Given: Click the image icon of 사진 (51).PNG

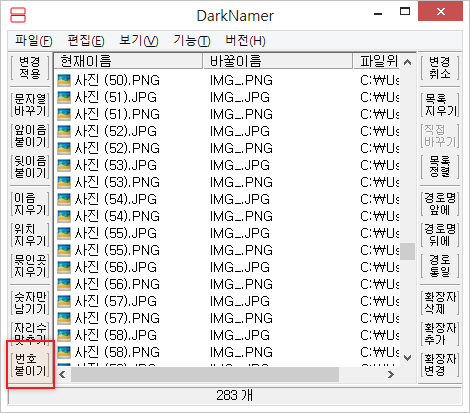Looking at the screenshot, I should click(64, 114).
